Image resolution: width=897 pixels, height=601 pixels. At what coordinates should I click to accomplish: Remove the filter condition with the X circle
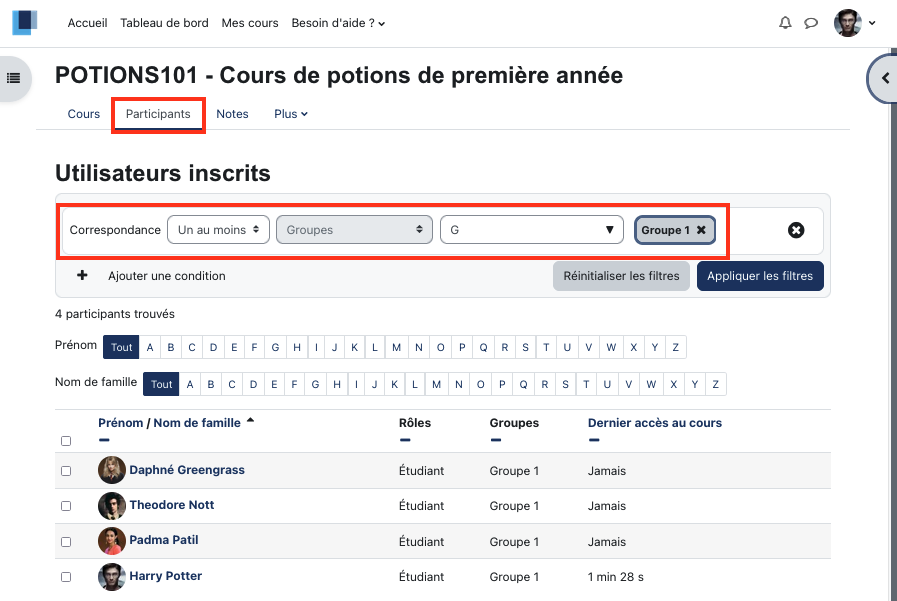[x=796, y=230]
